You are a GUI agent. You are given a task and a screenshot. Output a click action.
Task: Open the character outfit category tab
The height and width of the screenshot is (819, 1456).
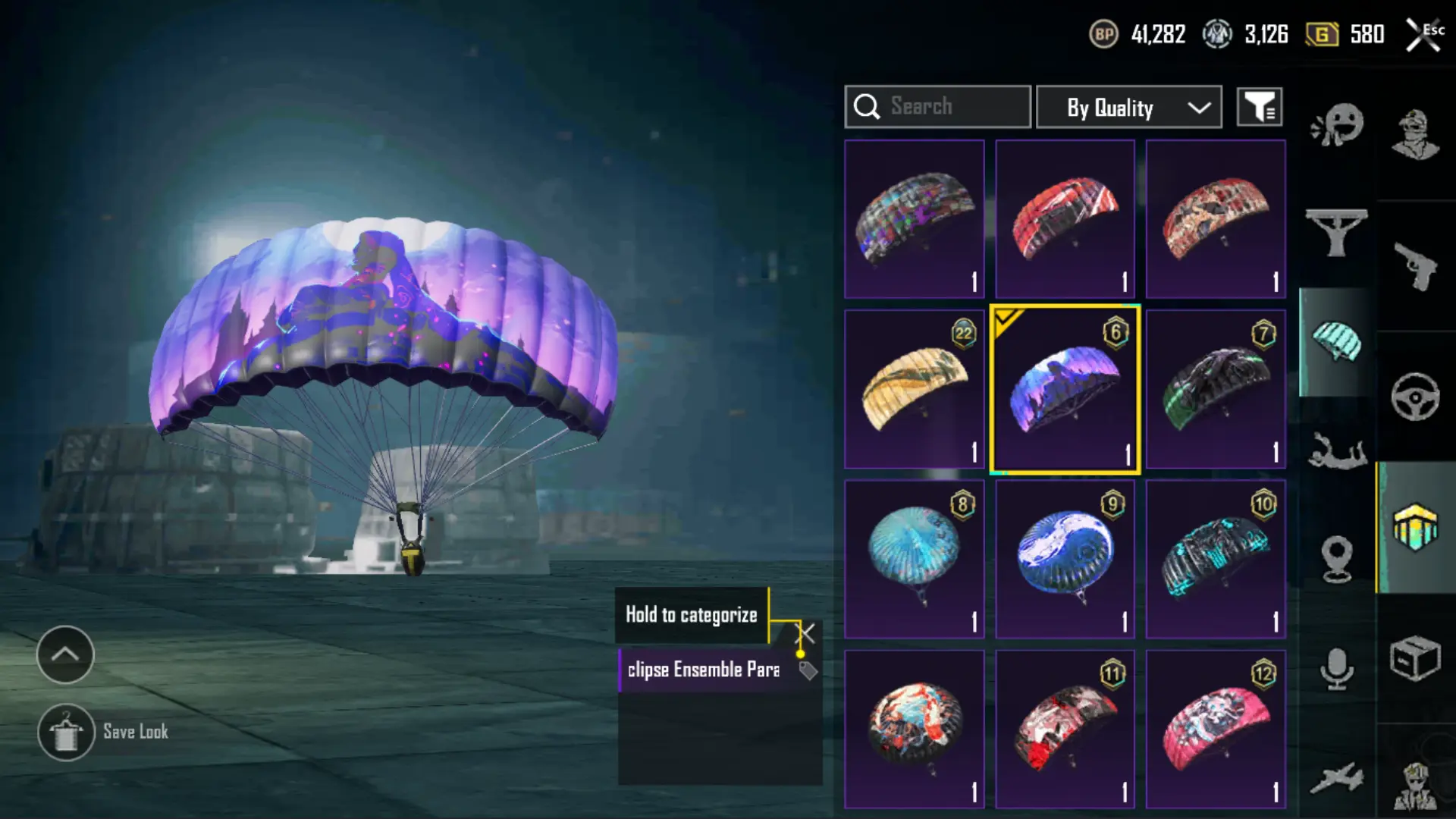pos(1415,135)
